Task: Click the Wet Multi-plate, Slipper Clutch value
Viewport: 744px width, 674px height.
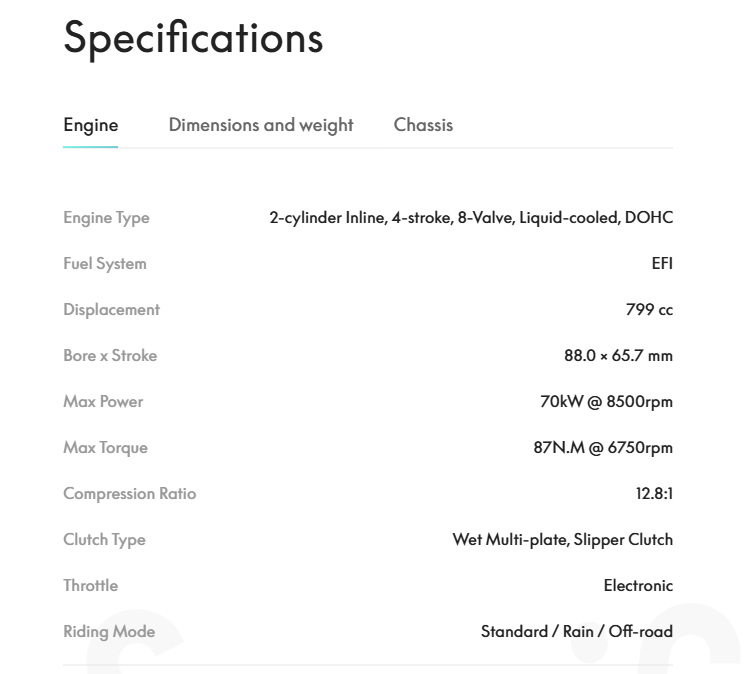Action: tap(562, 540)
